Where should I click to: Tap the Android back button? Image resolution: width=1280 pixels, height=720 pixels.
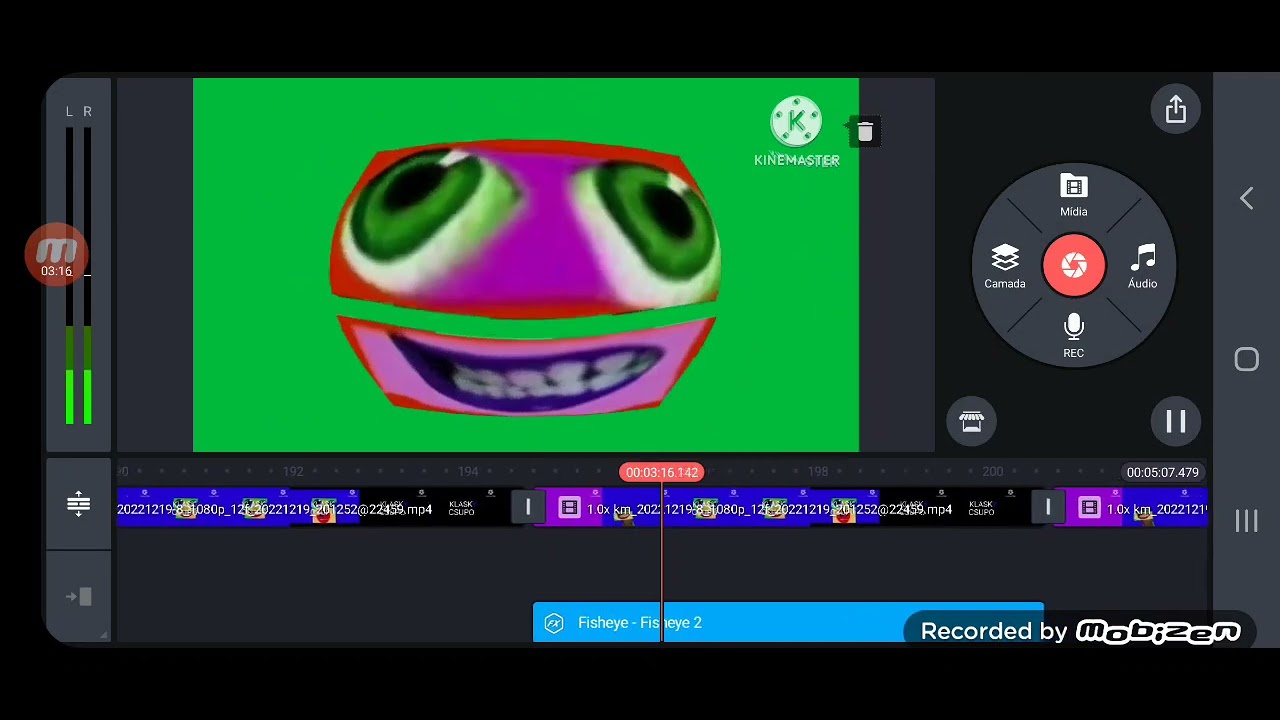tap(1246, 199)
